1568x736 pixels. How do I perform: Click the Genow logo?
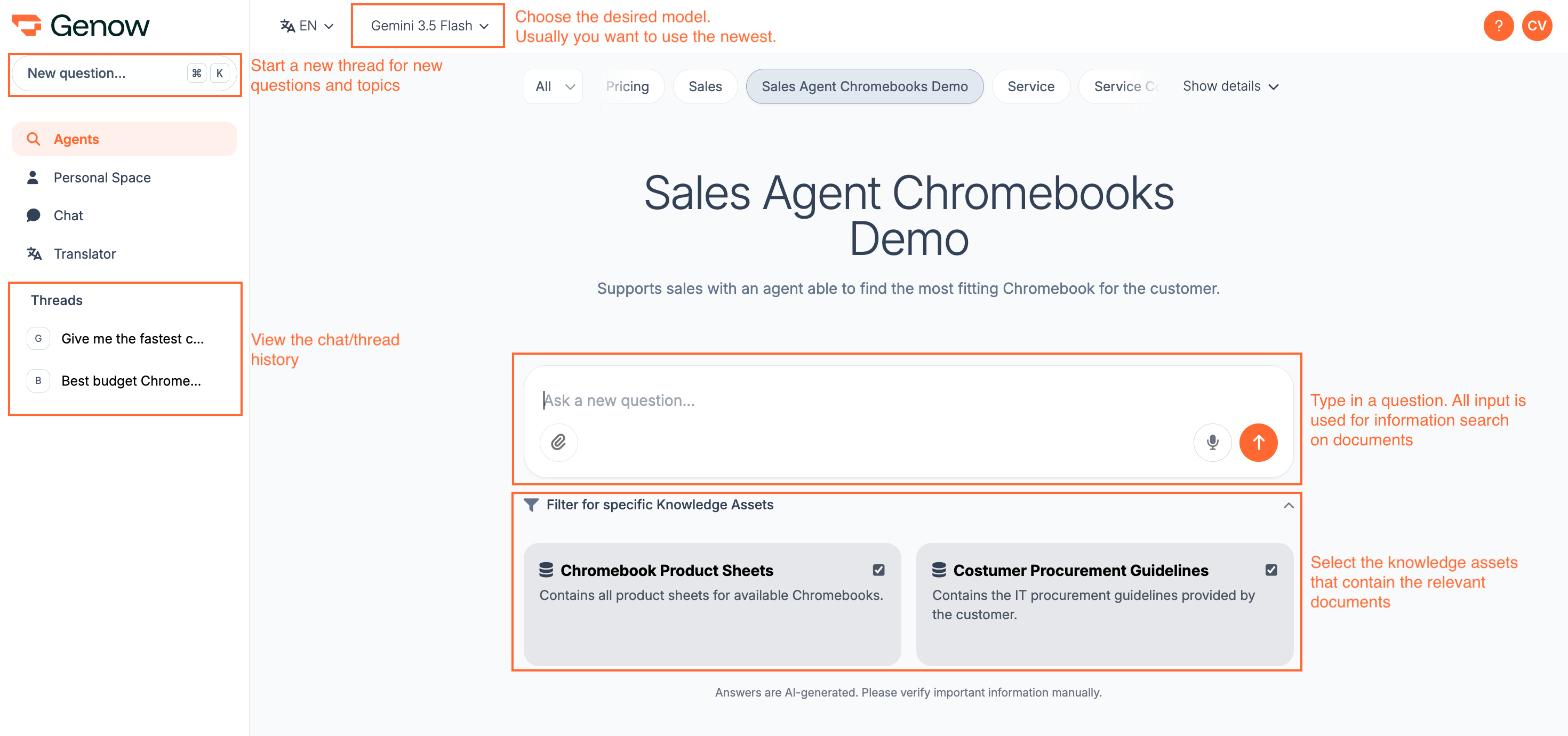pos(81,26)
